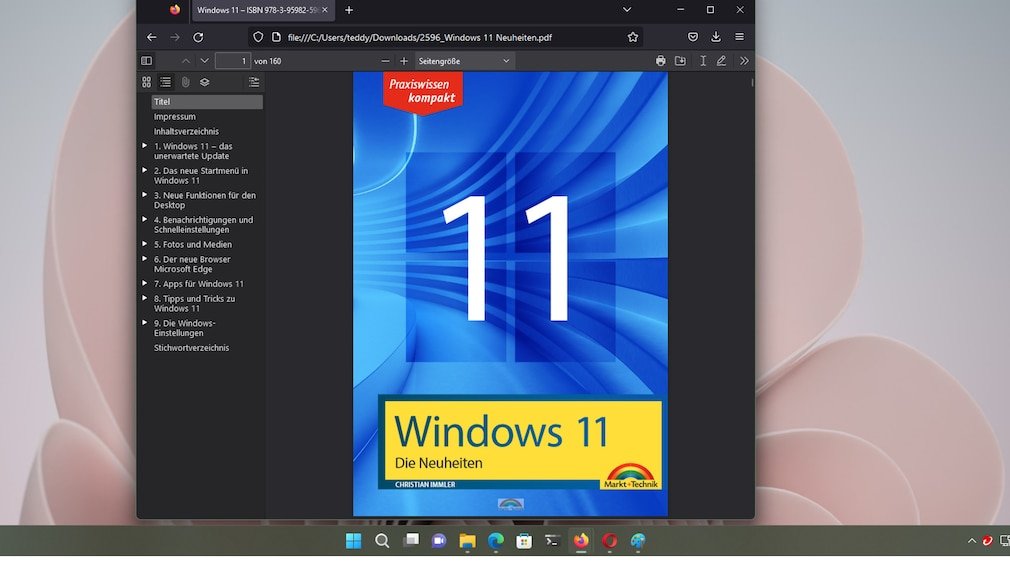Select the Titel outline entry
Image resolution: width=1010 pixels, height=568 pixels.
(207, 102)
